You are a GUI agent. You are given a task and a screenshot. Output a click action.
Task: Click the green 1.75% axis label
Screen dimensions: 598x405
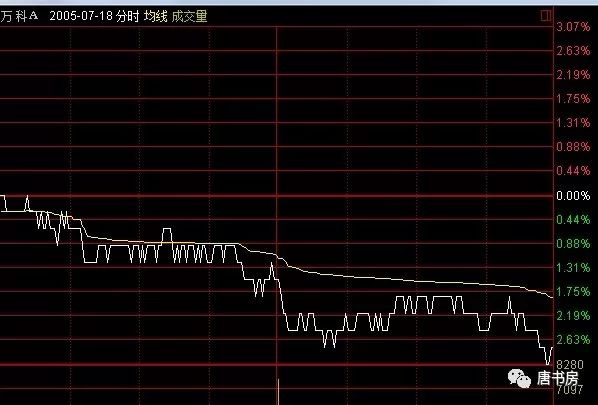point(573,292)
